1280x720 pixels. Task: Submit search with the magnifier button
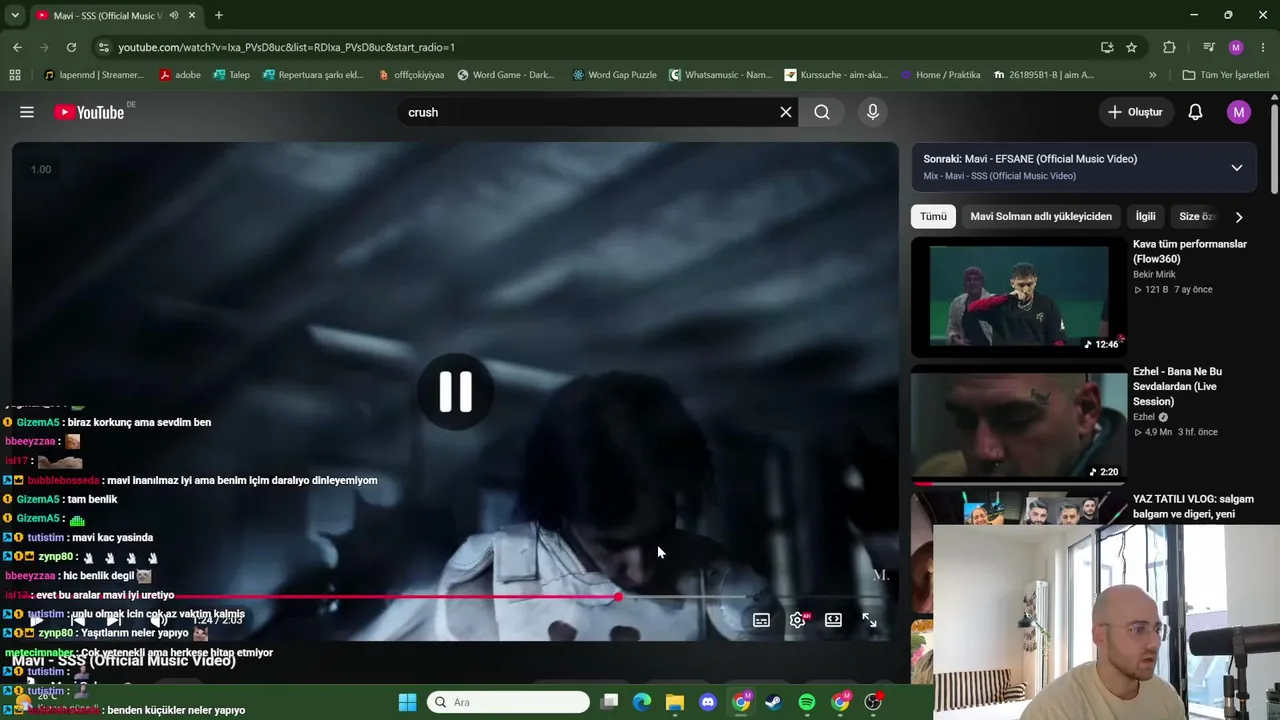pos(822,112)
